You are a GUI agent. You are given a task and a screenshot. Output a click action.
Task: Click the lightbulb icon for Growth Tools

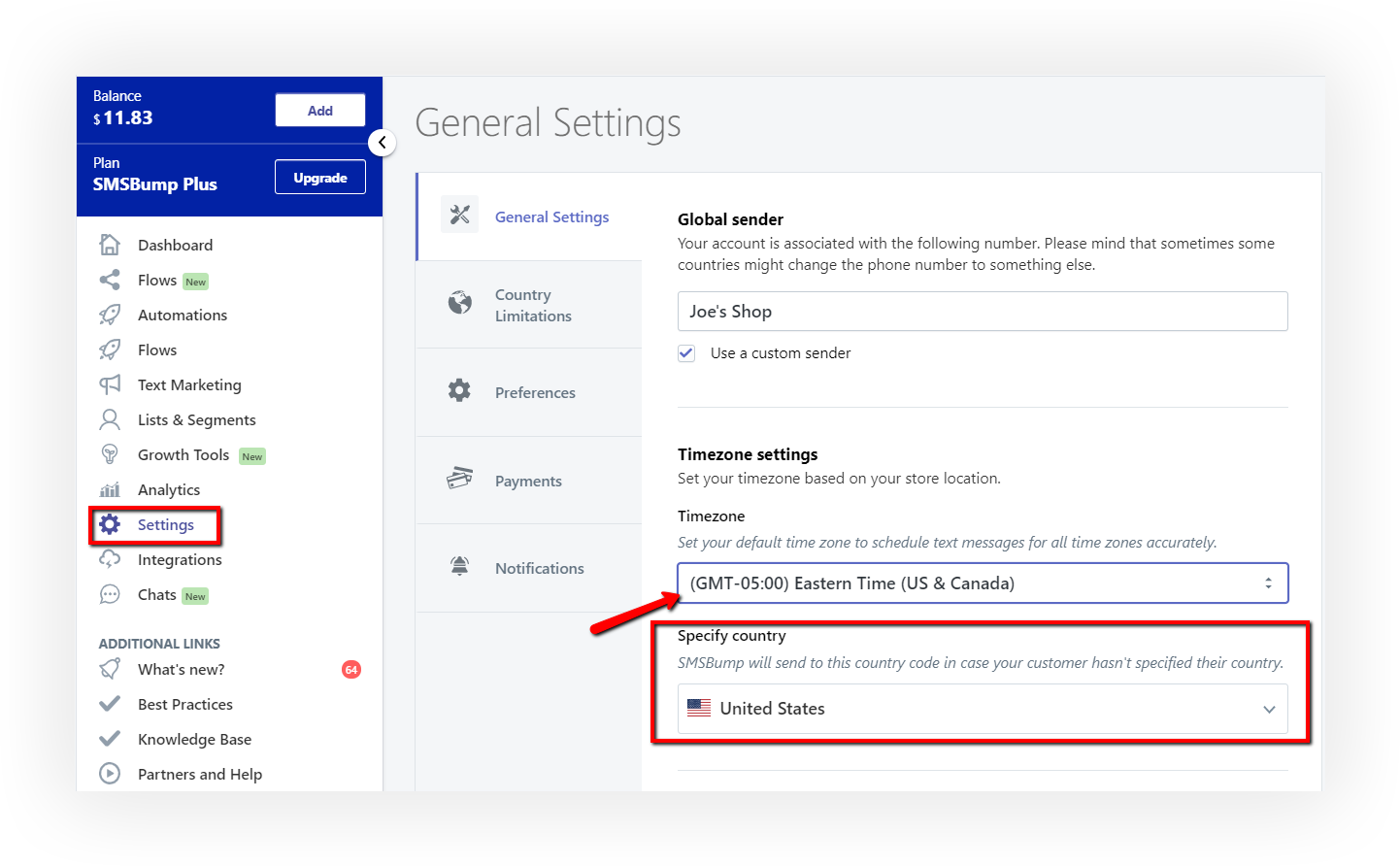tap(110, 454)
